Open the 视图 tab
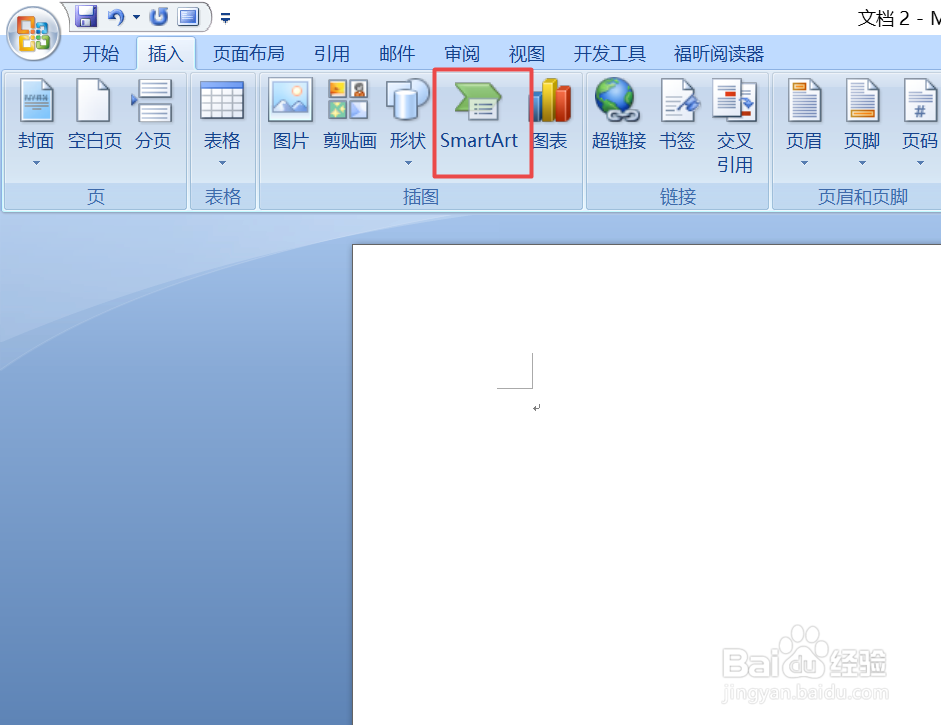The height and width of the screenshot is (725, 941). pyautogui.click(x=526, y=54)
